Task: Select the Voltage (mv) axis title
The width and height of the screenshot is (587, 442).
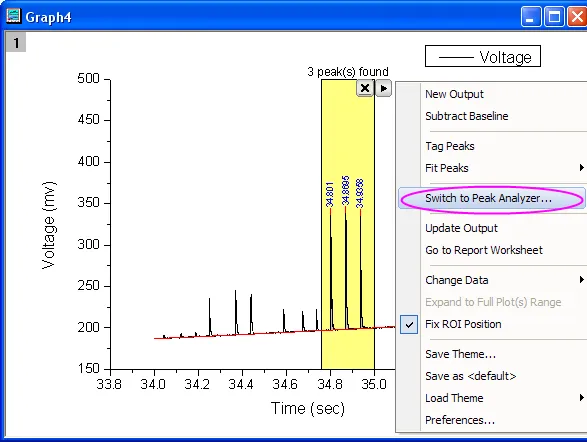Action: pyautogui.click(x=49, y=225)
